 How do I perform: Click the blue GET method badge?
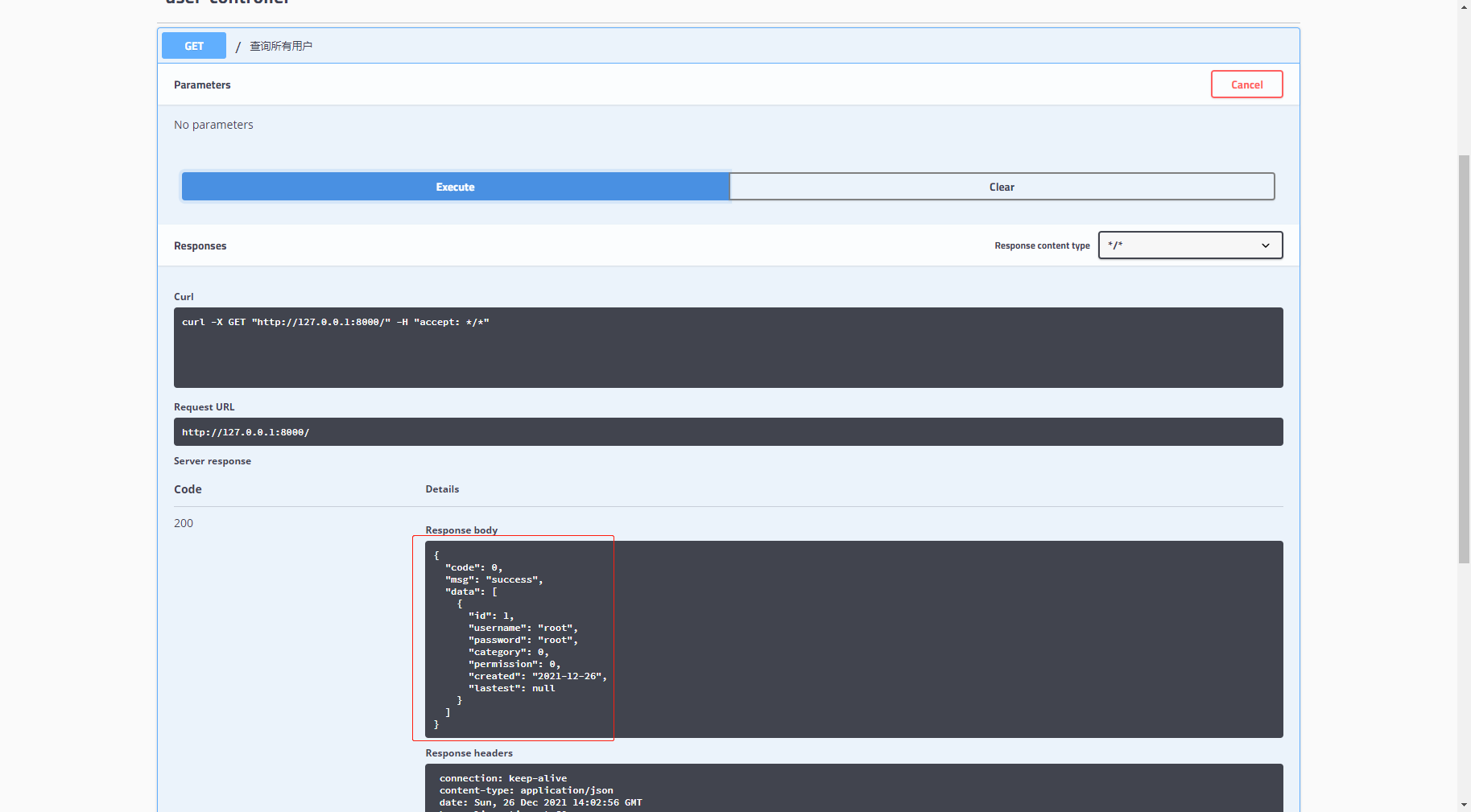click(x=194, y=46)
